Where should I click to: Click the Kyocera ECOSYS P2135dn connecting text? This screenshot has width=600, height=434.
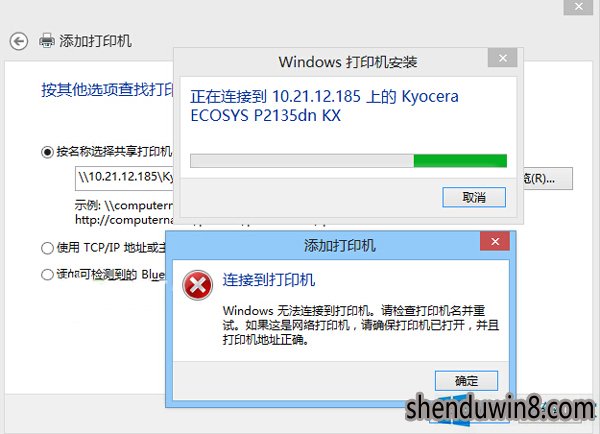point(324,106)
